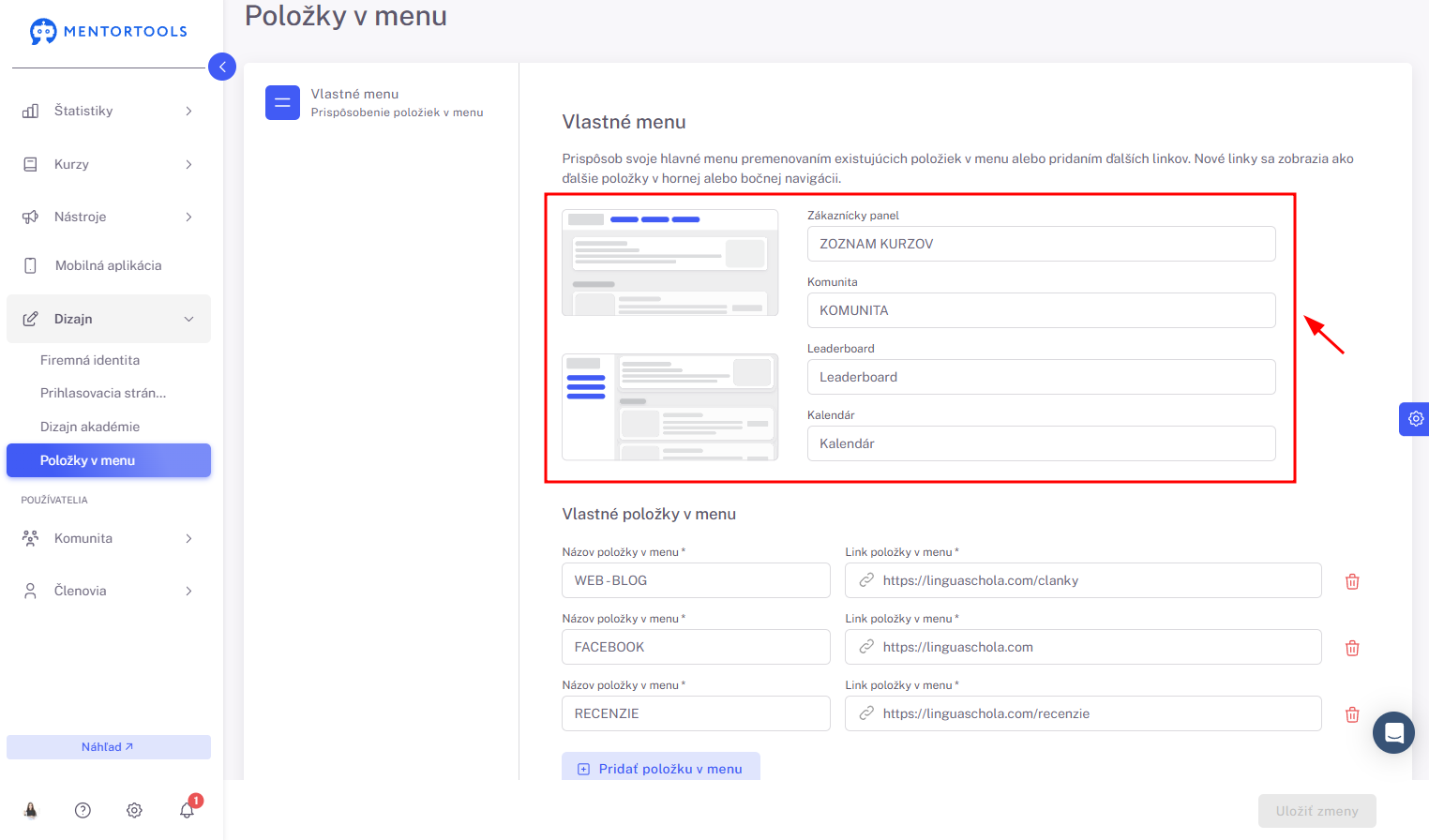Select top navigation layout thumbnail

[669, 262]
